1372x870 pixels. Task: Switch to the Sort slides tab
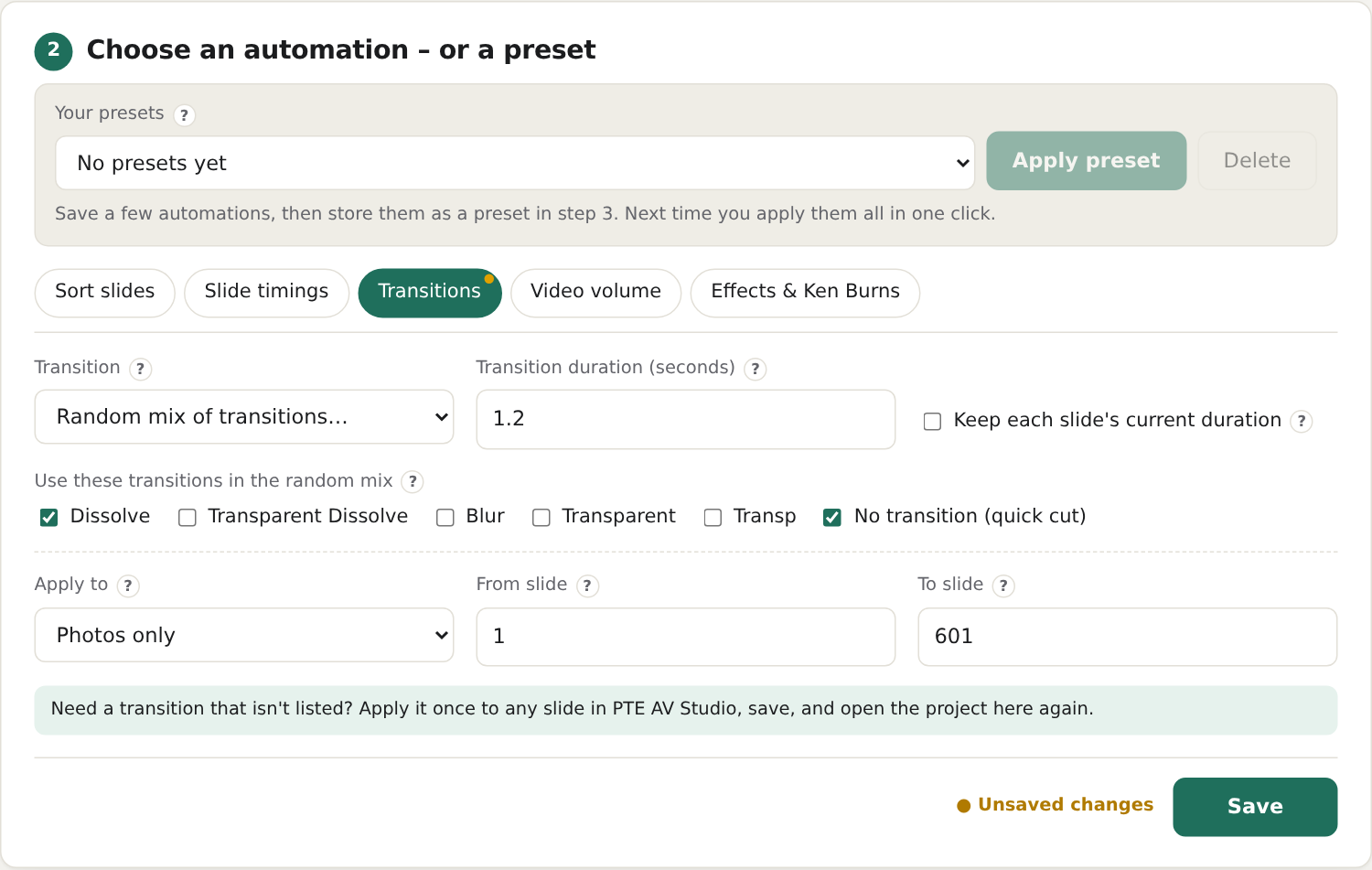[x=104, y=293]
